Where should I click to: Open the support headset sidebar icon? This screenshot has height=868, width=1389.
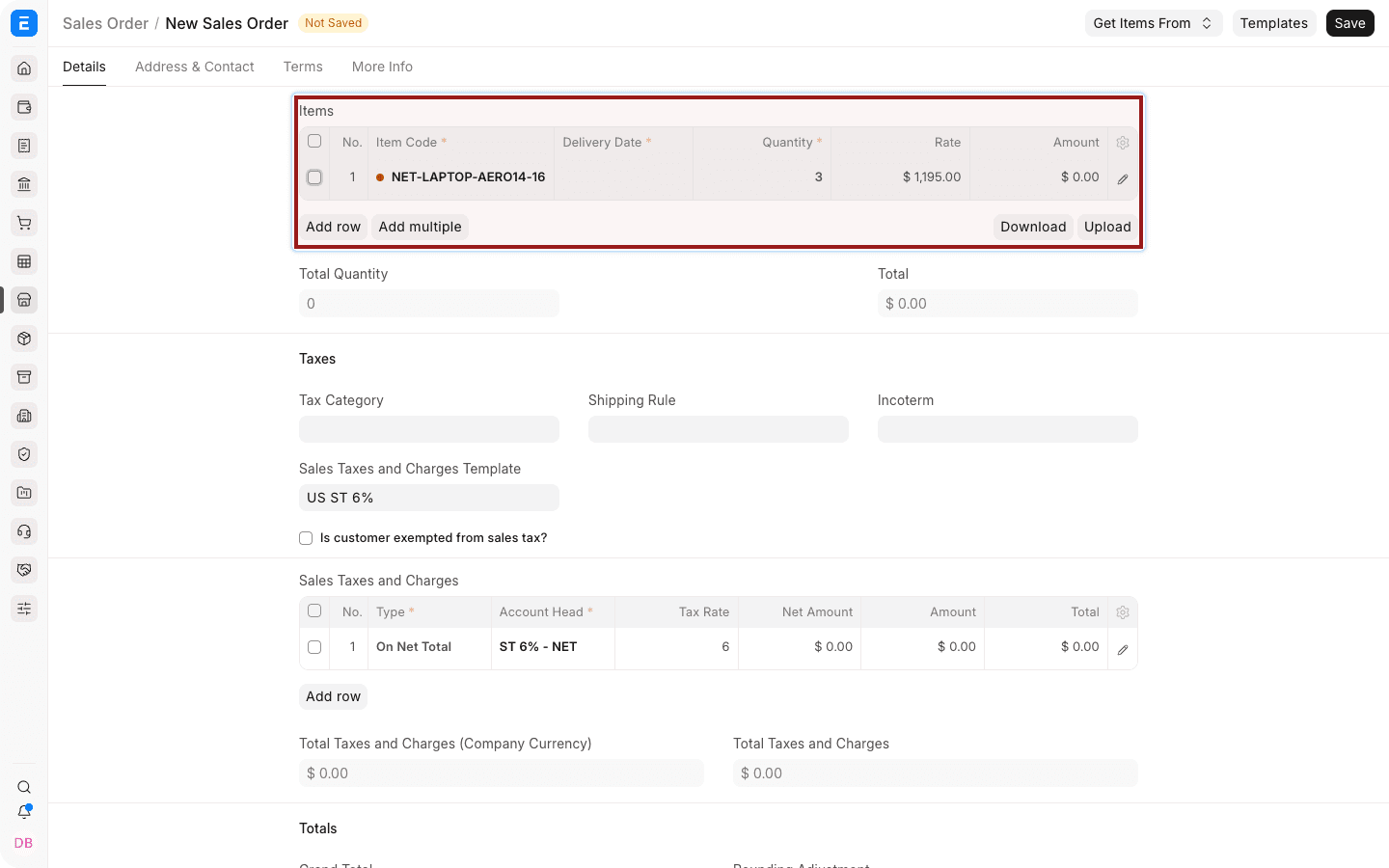pos(24,531)
